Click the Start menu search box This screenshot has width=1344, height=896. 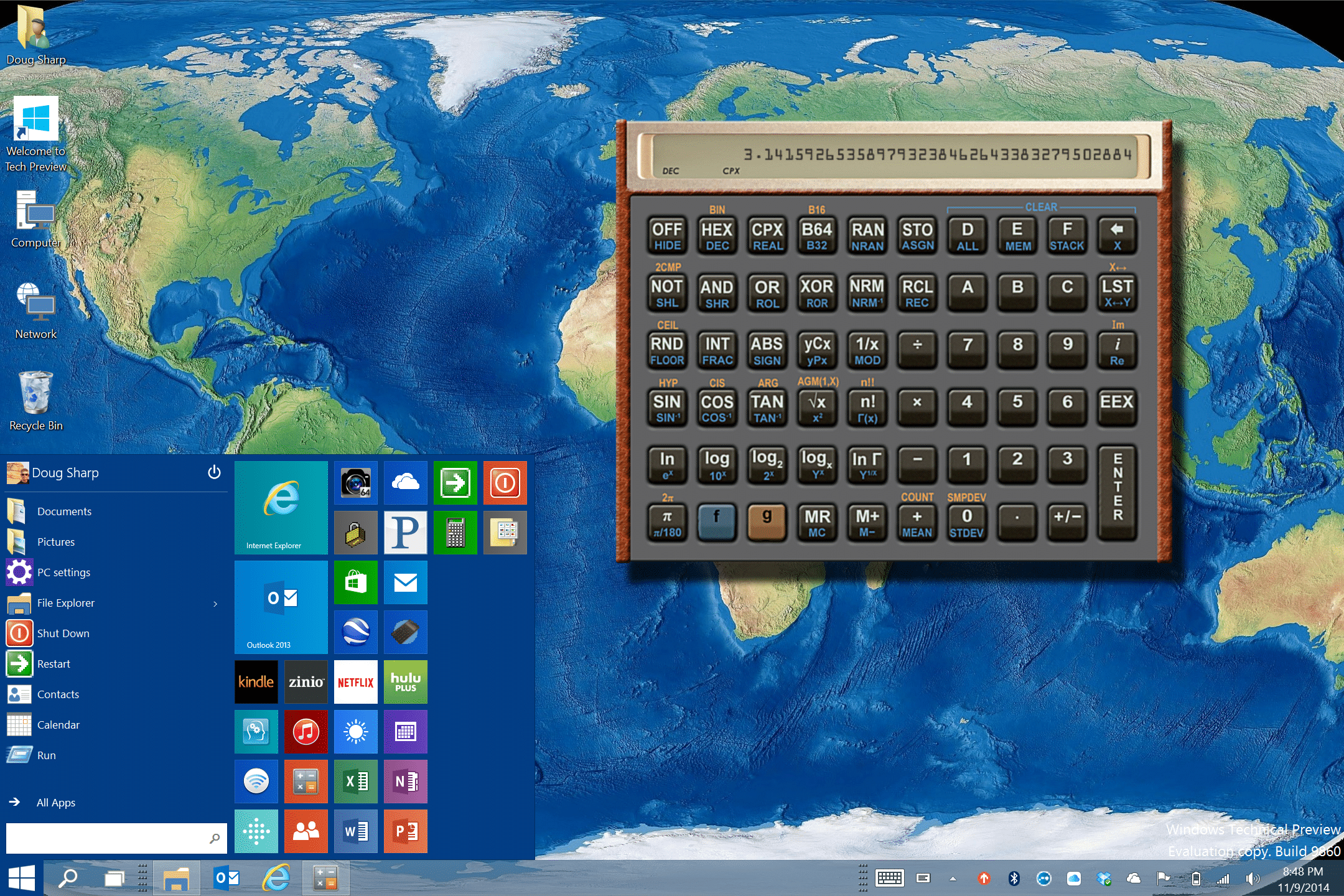coord(116,838)
